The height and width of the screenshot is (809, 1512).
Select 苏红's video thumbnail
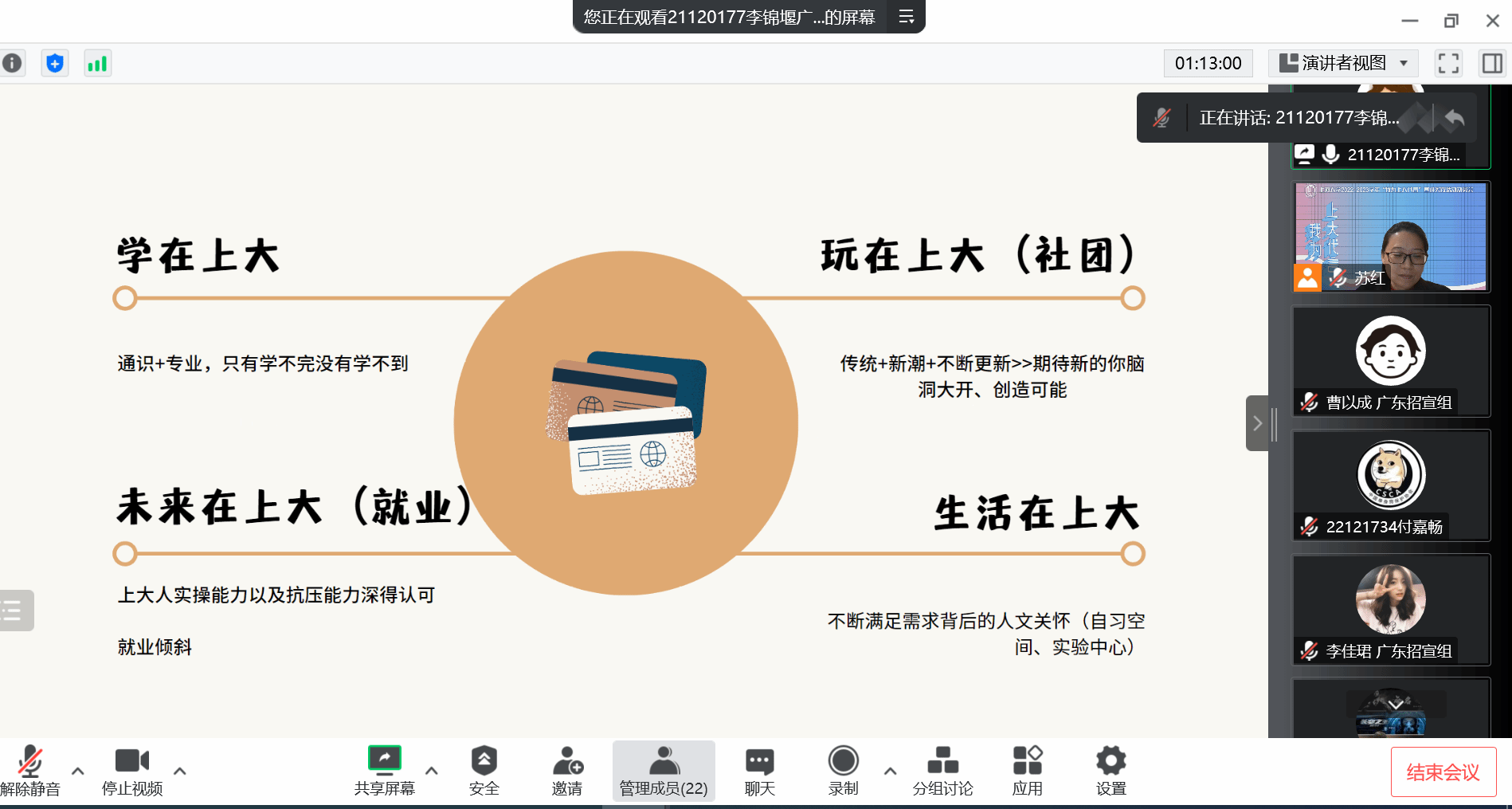coord(1390,237)
